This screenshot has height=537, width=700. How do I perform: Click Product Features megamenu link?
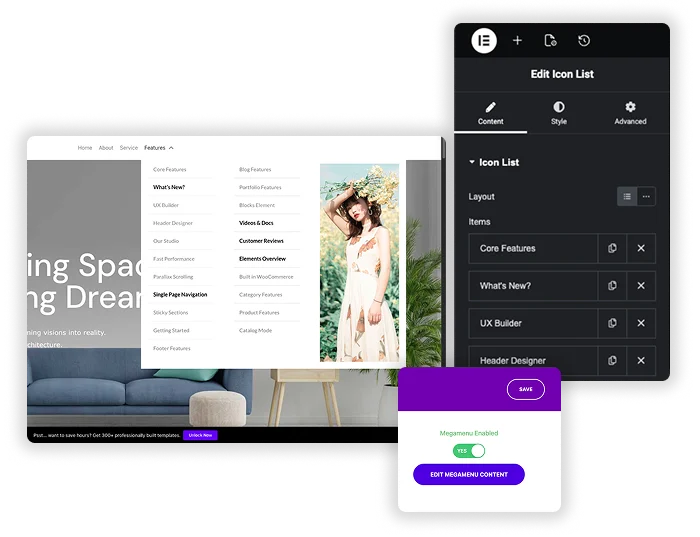259,312
